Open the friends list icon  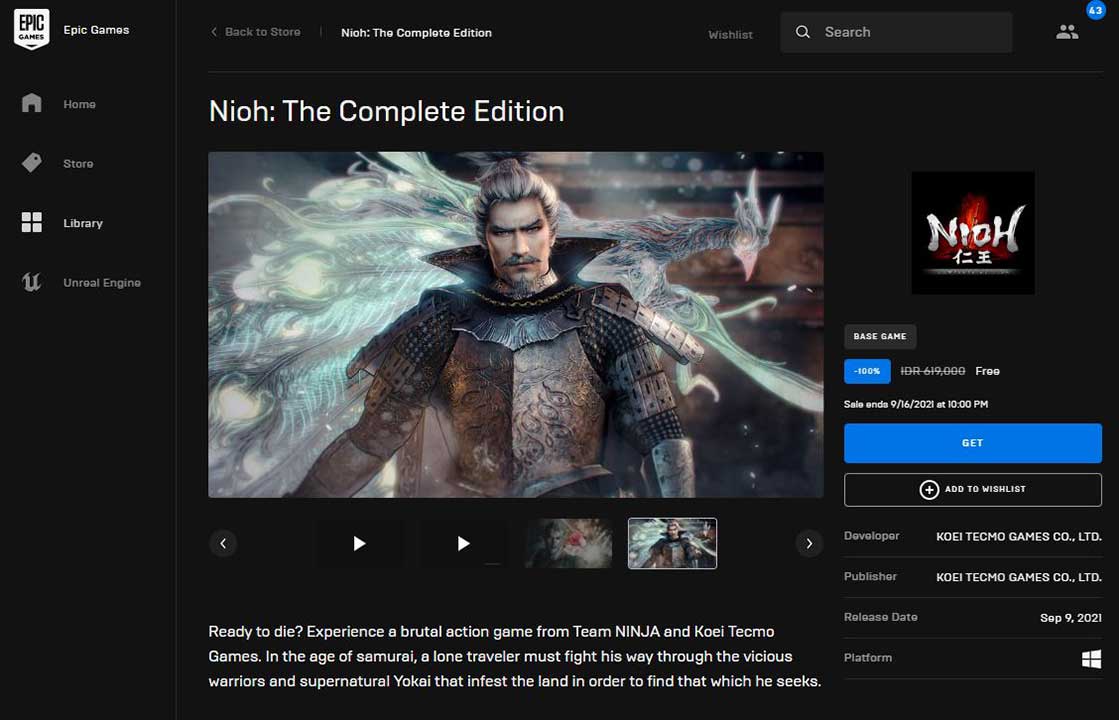[1067, 32]
